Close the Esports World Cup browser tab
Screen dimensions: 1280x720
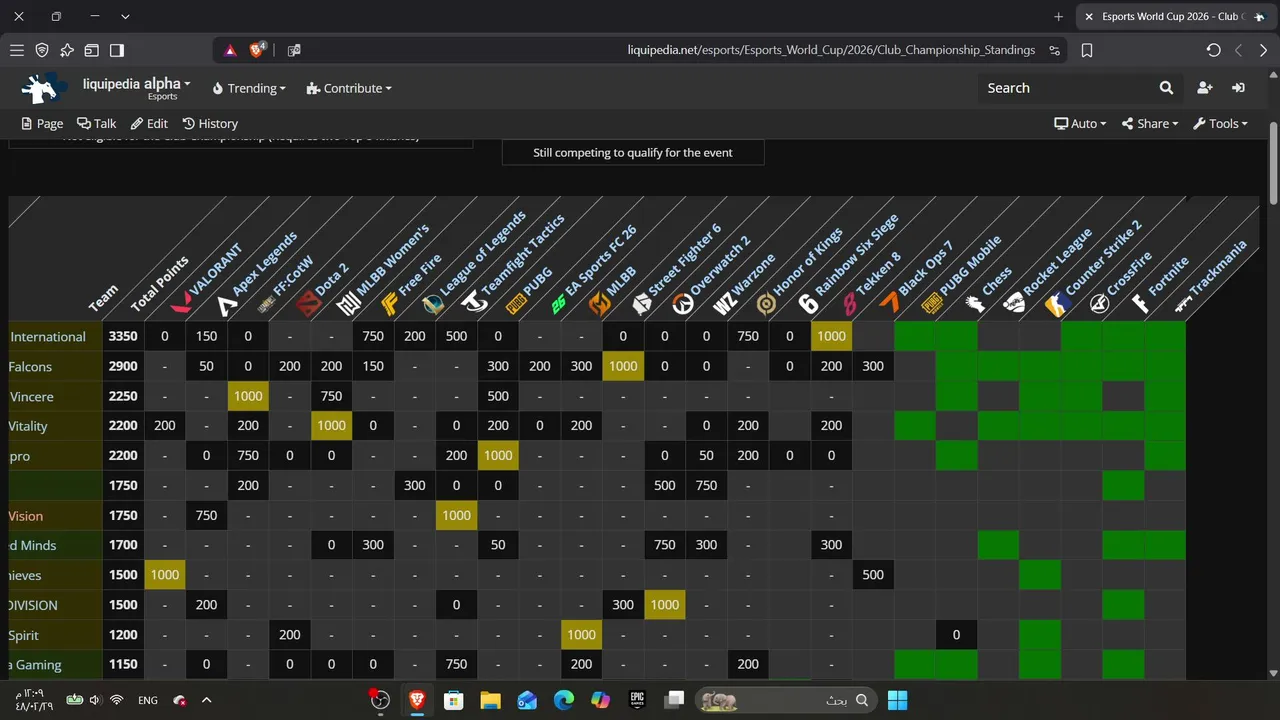pyautogui.click(x=1089, y=17)
